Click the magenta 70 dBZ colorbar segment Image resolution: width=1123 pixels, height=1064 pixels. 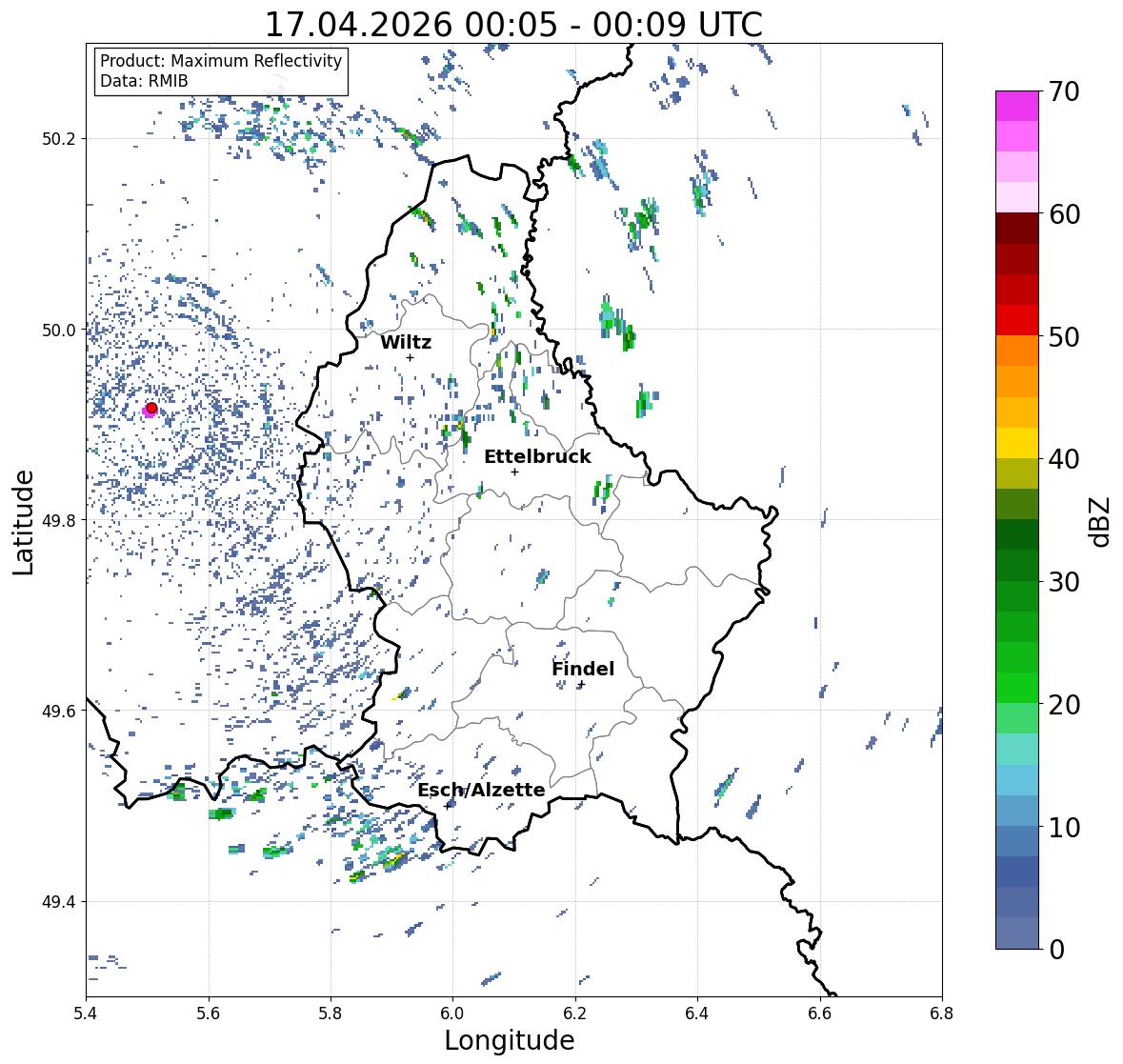click(x=1017, y=106)
